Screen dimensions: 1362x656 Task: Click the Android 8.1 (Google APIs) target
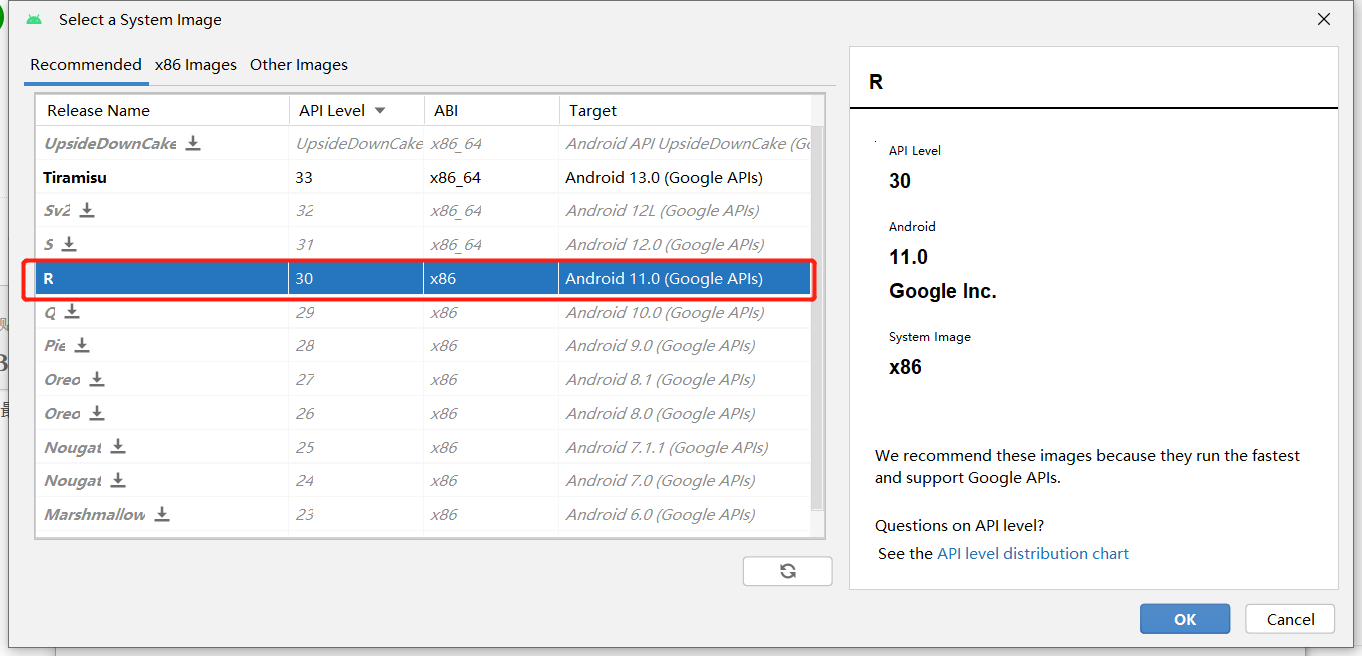(x=660, y=379)
